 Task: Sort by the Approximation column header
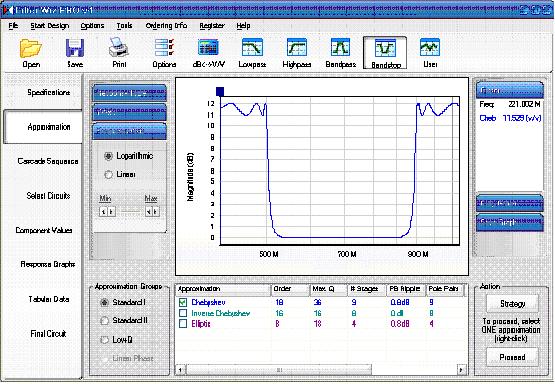(223, 289)
